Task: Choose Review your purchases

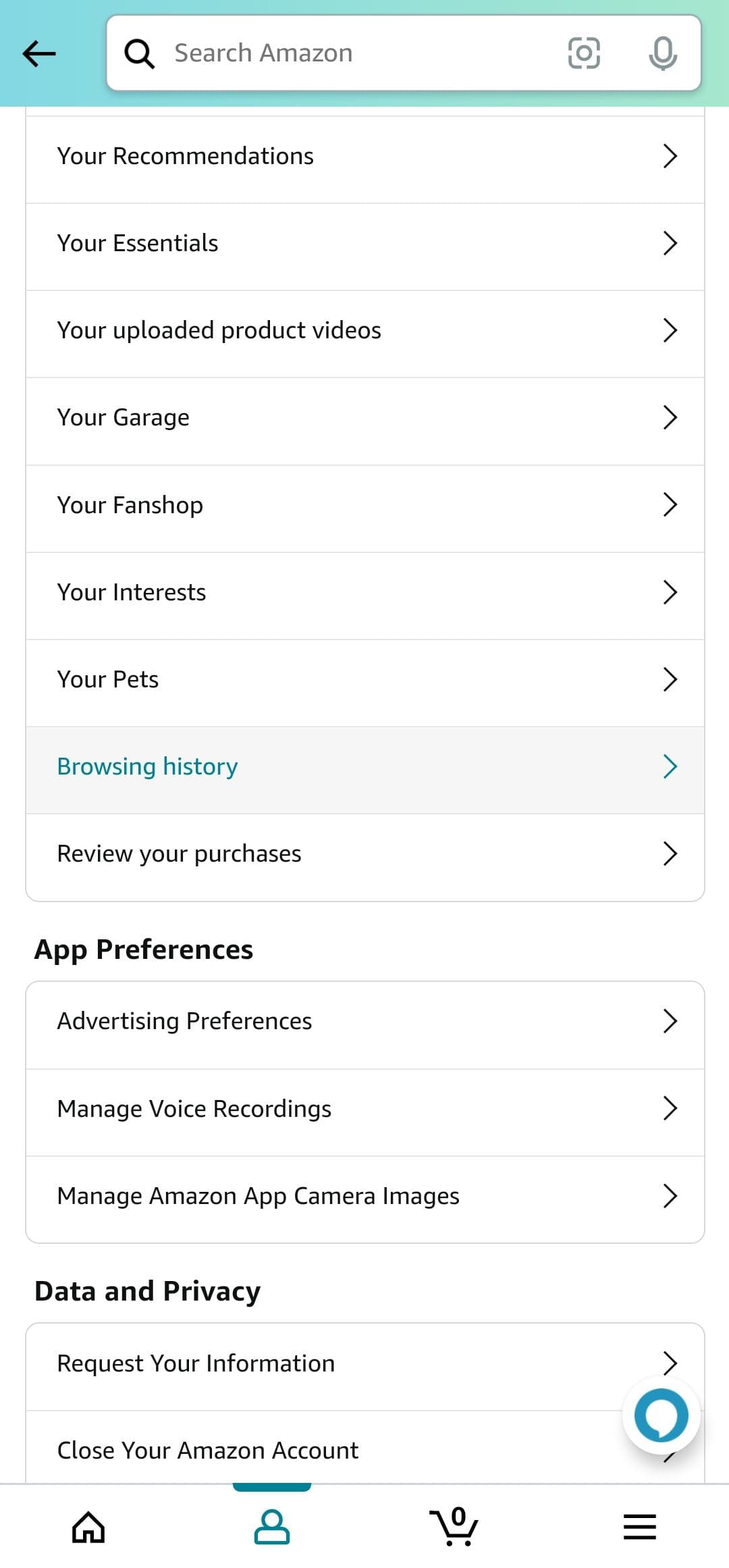Action: pos(179,854)
